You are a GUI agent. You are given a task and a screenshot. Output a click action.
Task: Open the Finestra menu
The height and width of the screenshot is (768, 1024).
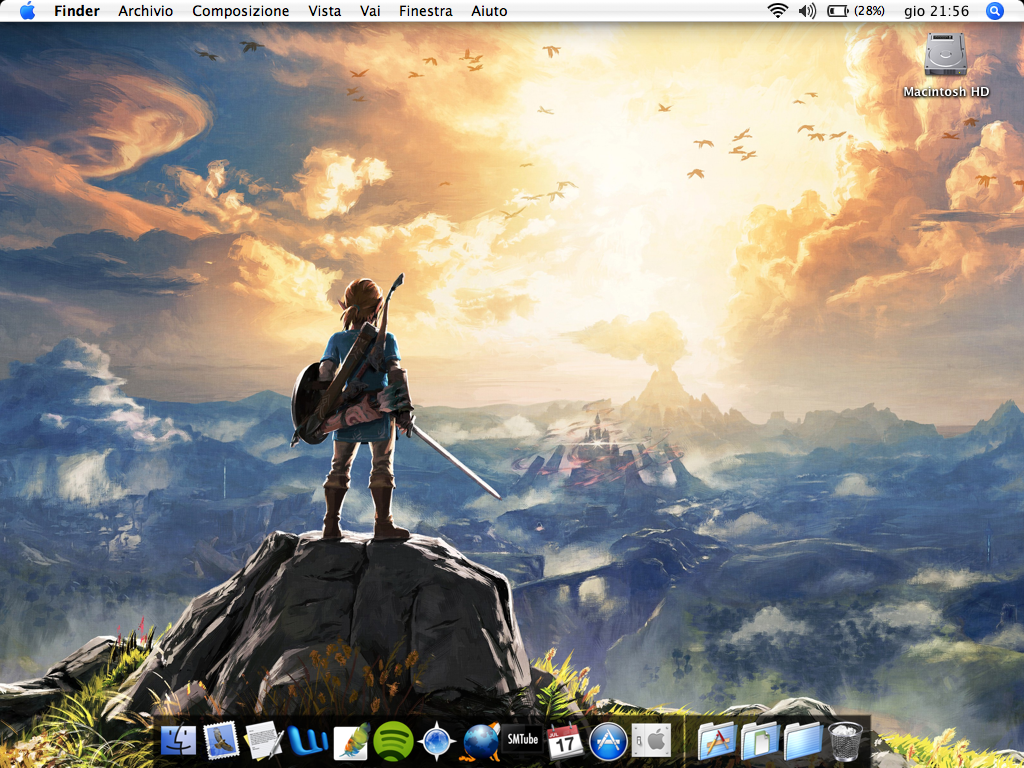pyautogui.click(x=426, y=11)
